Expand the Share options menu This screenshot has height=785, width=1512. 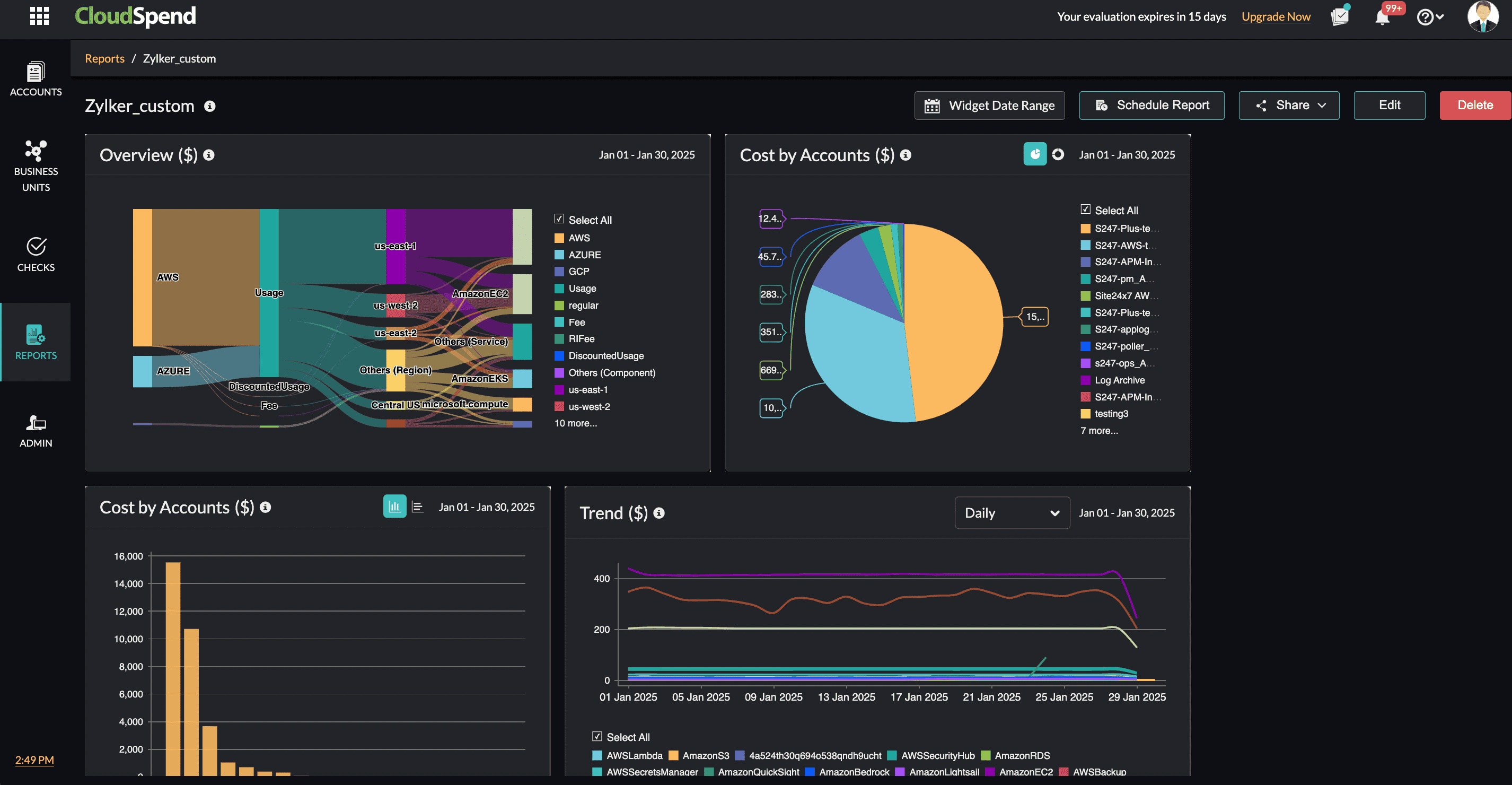click(x=1289, y=105)
